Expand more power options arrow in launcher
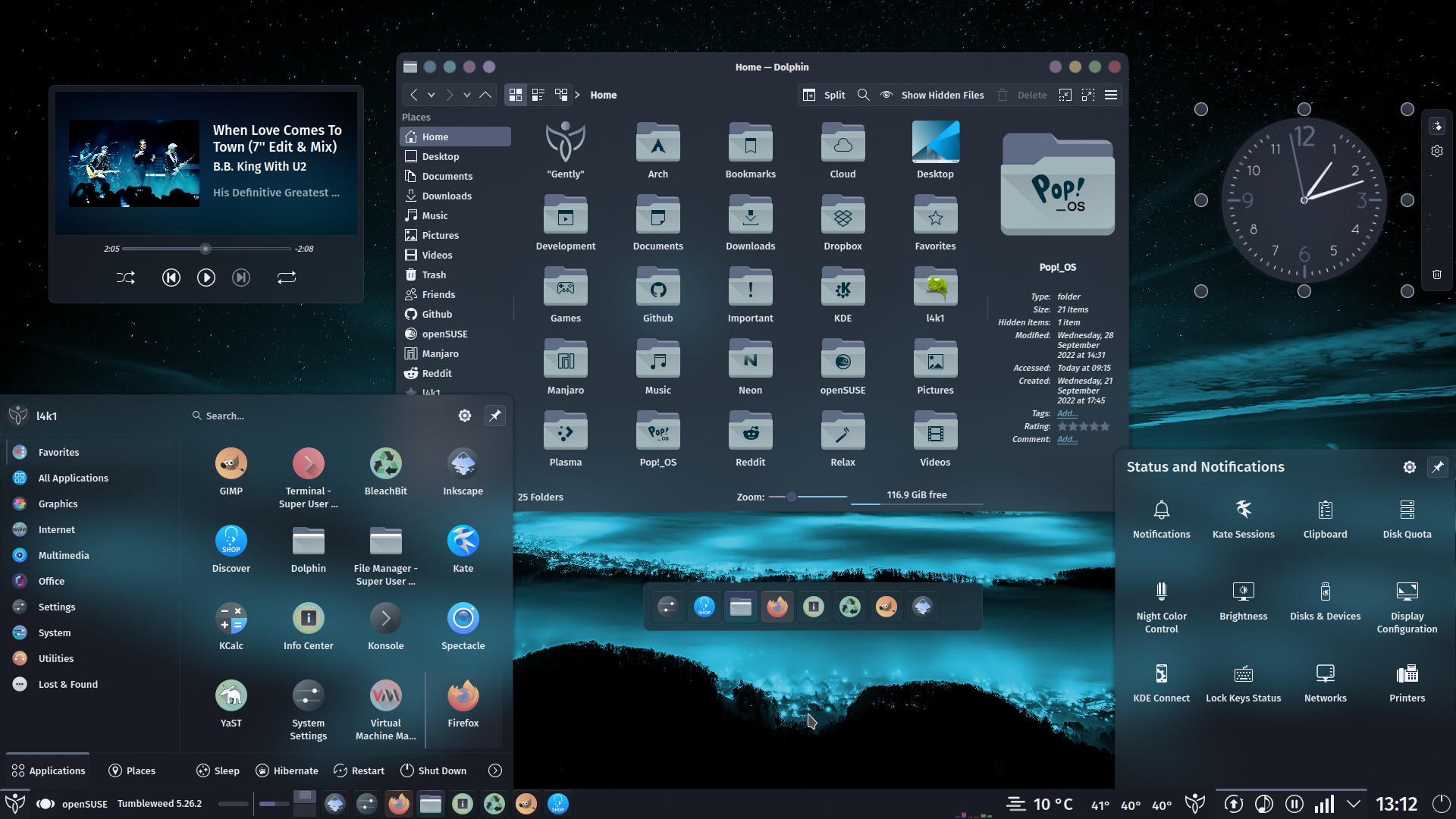The width and height of the screenshot is (1456, 819). (495, 770)
